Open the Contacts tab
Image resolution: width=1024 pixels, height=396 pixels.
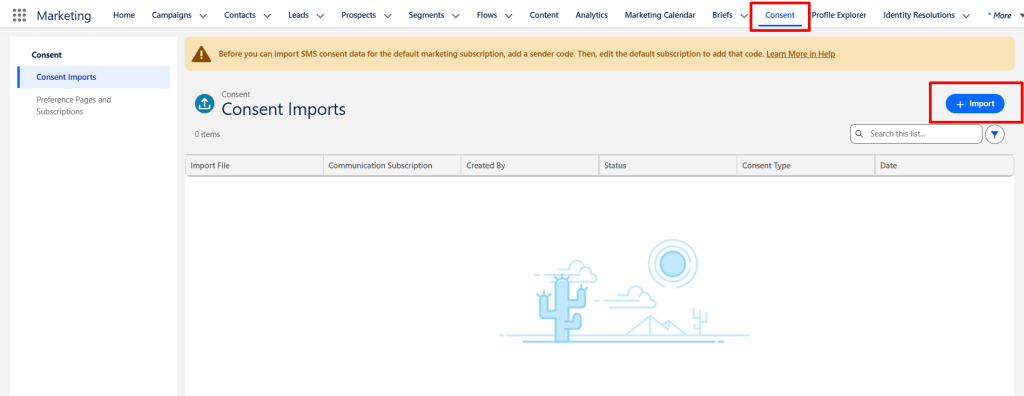point(240,15)
